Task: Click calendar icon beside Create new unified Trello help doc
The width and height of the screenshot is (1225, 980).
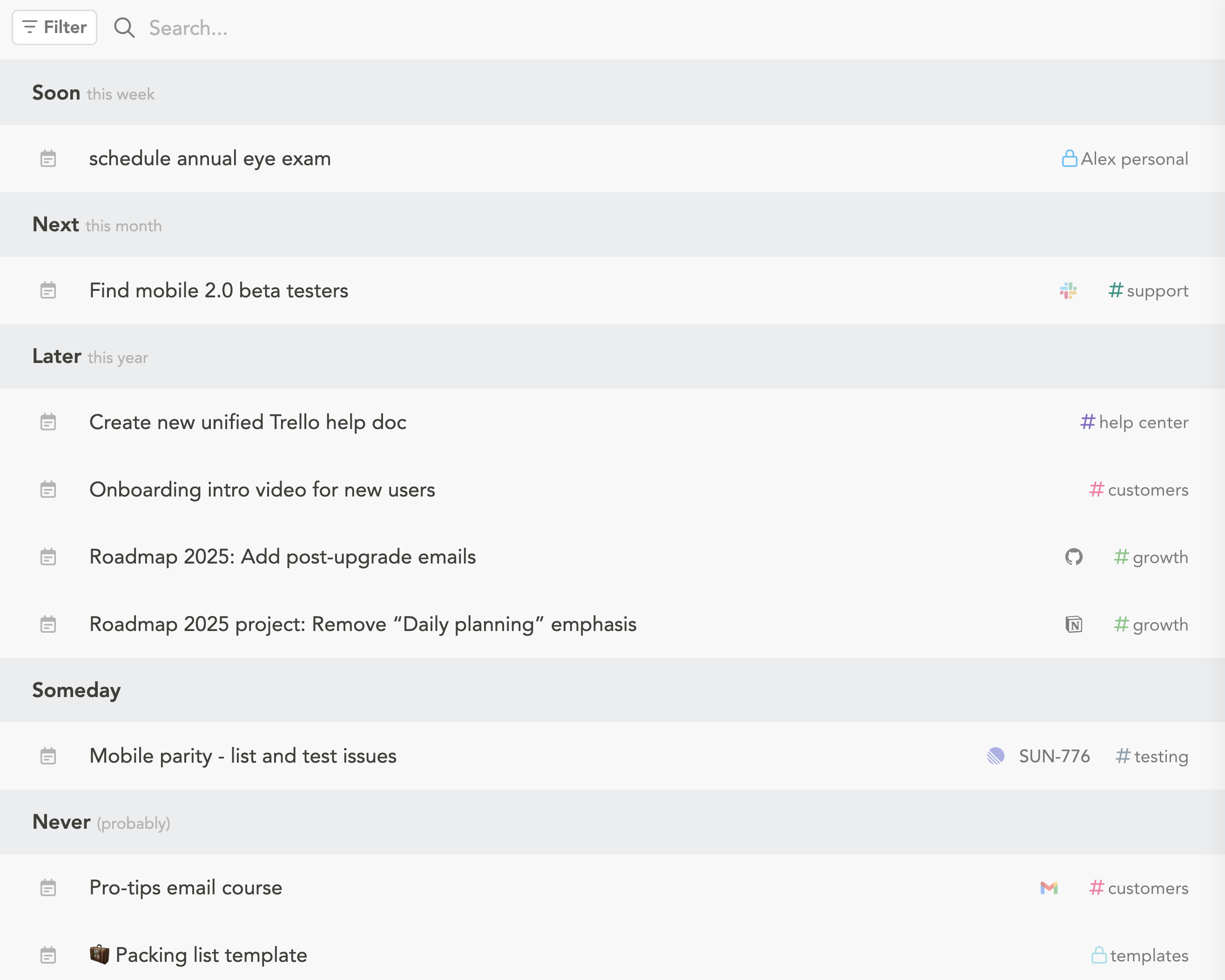Action: 48,422
